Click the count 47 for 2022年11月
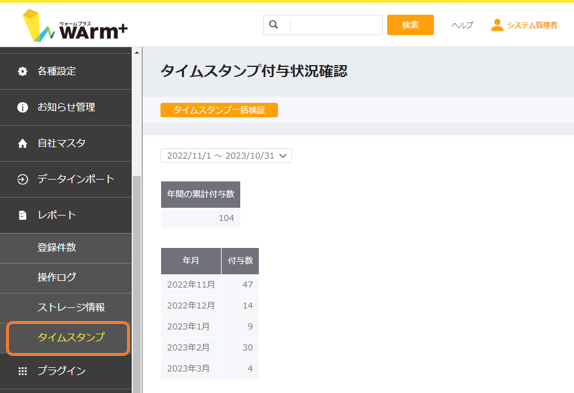Image resolution: width=574 pixels, height=393 pixels. (x=247, y=285)
